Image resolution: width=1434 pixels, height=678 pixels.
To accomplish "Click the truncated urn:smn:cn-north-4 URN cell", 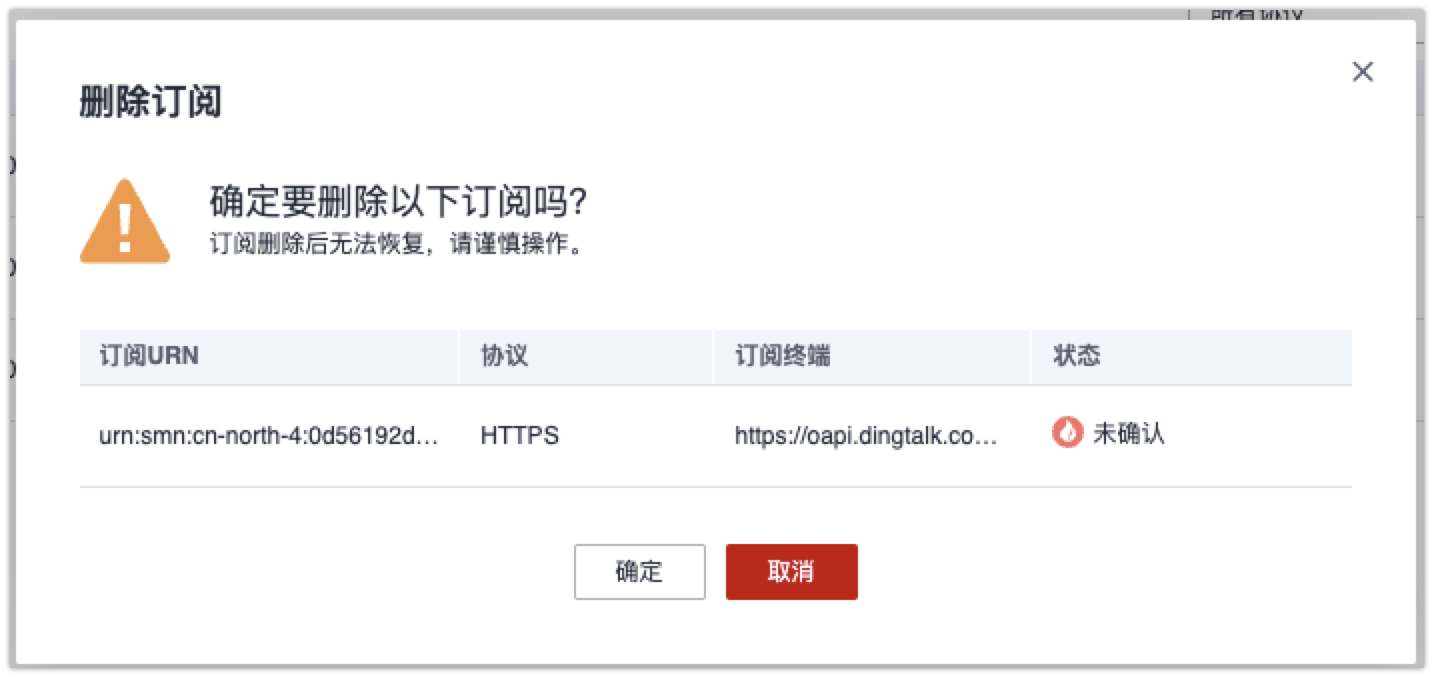I will 269,436.
